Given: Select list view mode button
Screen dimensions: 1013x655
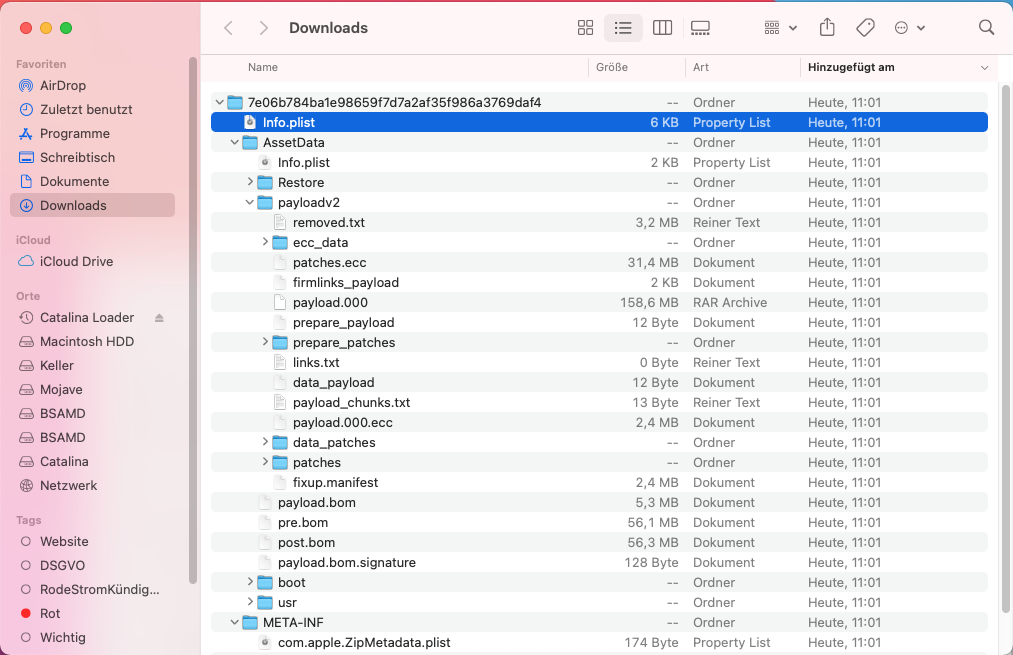Looking at the screenshot, I should 623,28.
